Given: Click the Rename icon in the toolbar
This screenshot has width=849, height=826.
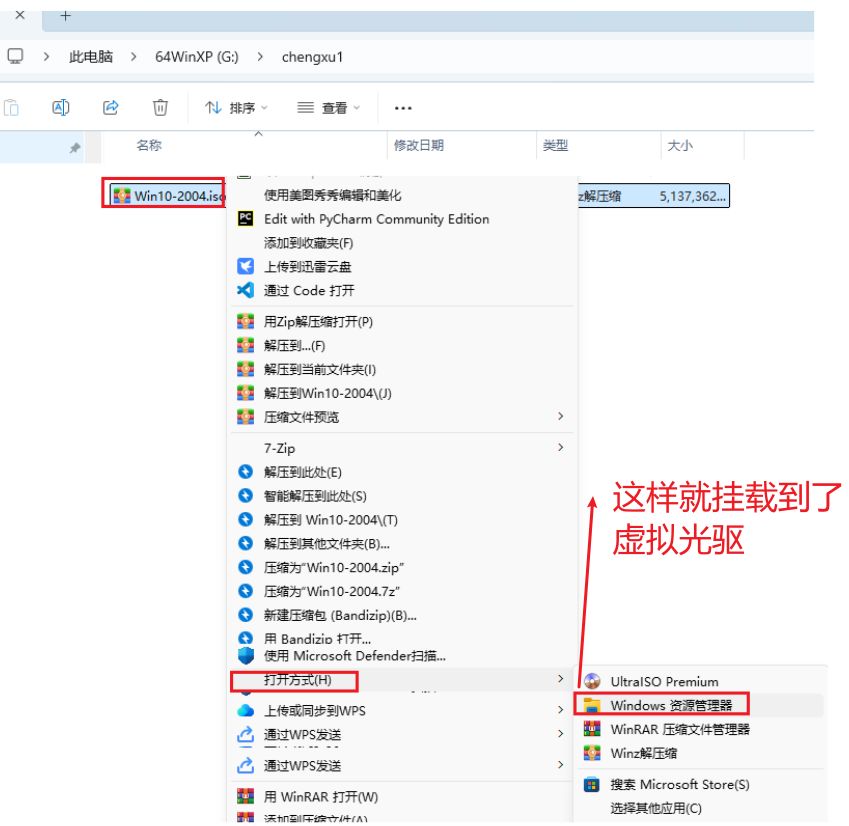Looking at the screenshot, I should 61,108.
